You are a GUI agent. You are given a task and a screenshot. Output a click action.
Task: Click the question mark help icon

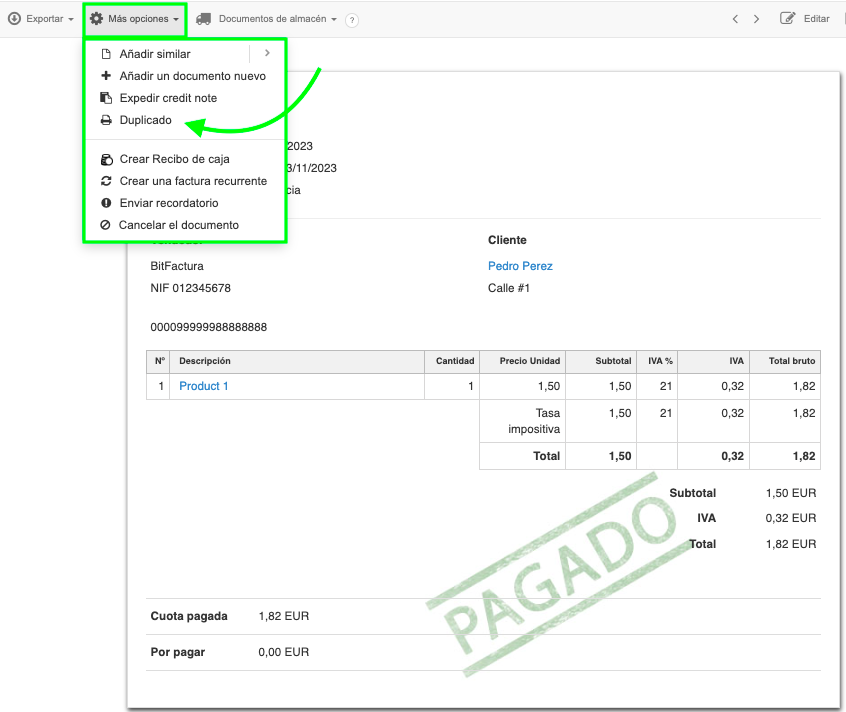pos(352,20)
